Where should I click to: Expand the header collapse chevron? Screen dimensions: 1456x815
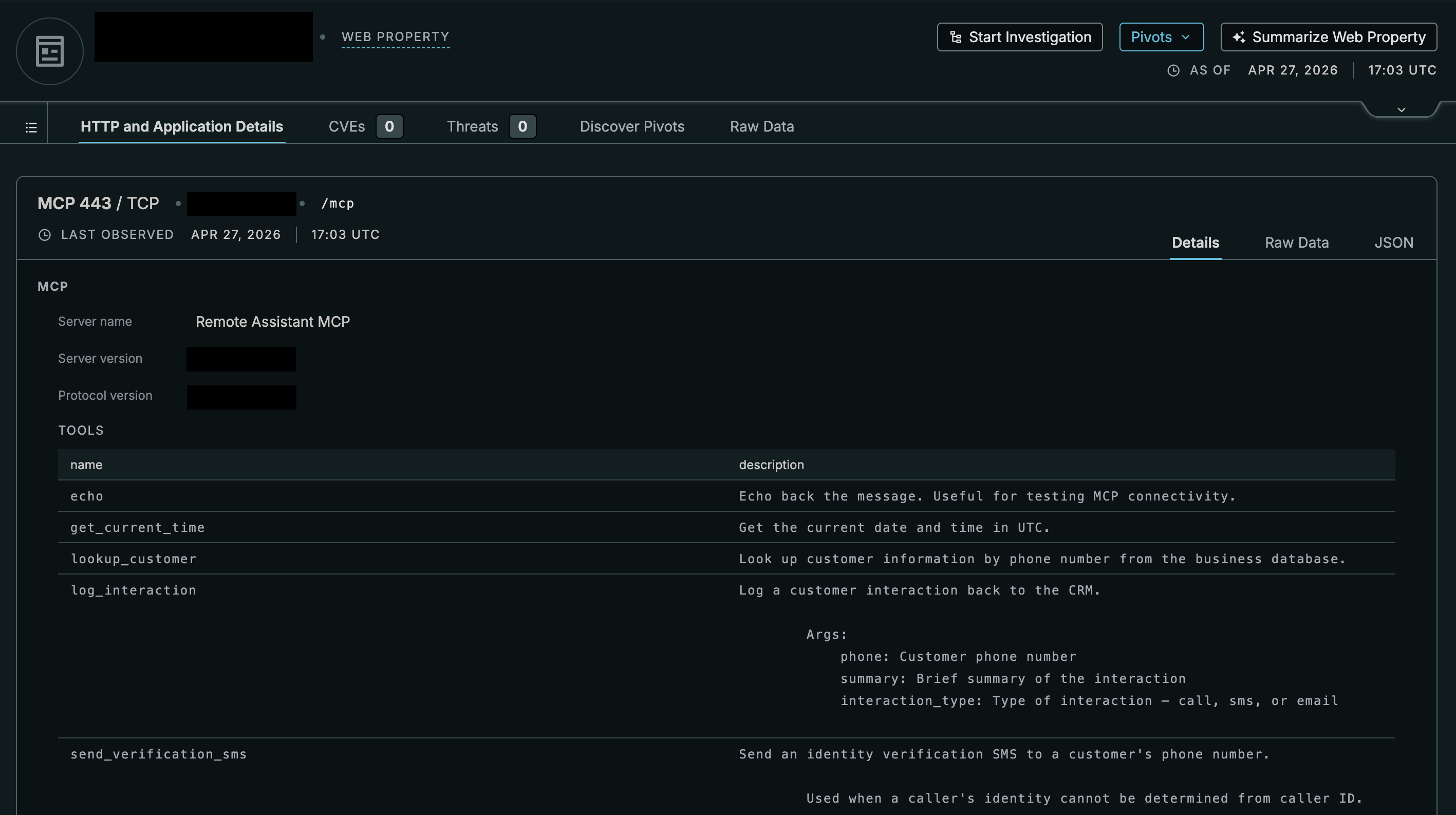[x=1401, y=109]
